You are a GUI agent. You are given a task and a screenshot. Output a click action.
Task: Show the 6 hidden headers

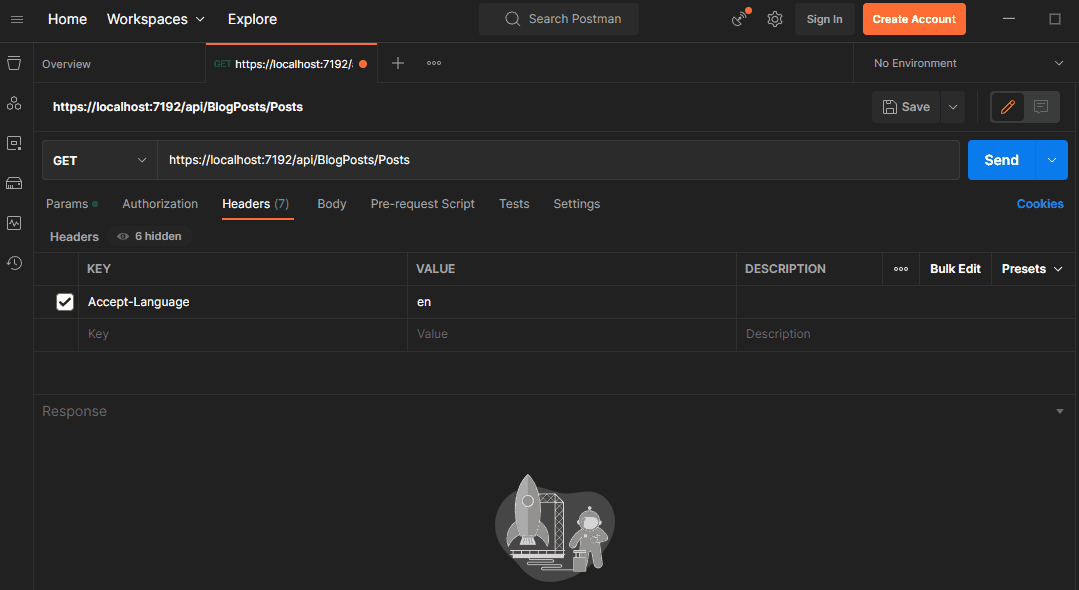[x=149, y=236]
